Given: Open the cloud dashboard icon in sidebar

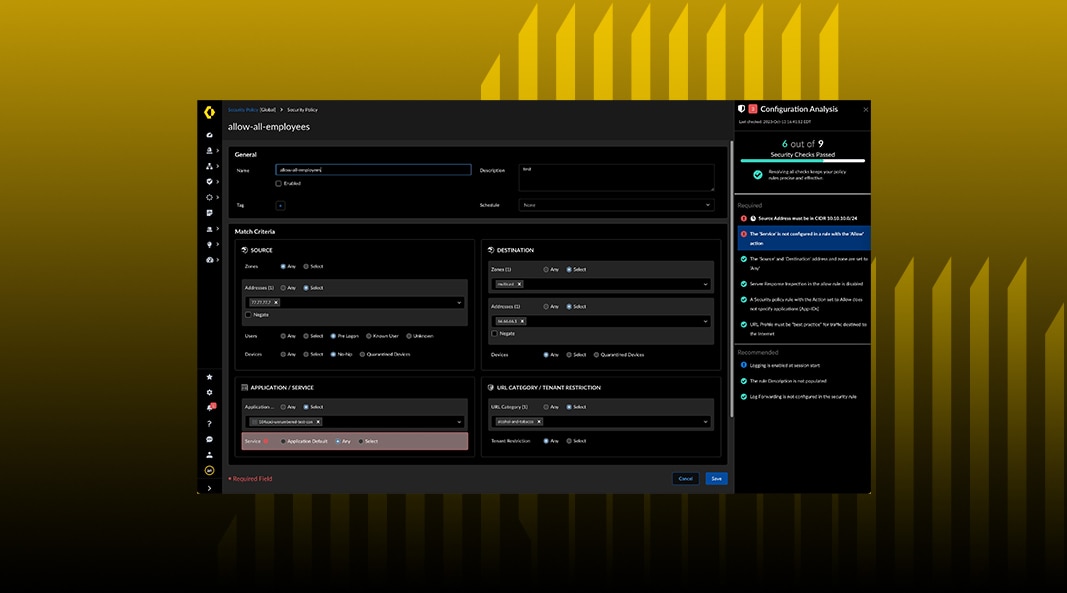Looking at the screenshot, I should [x=209, y=134].
